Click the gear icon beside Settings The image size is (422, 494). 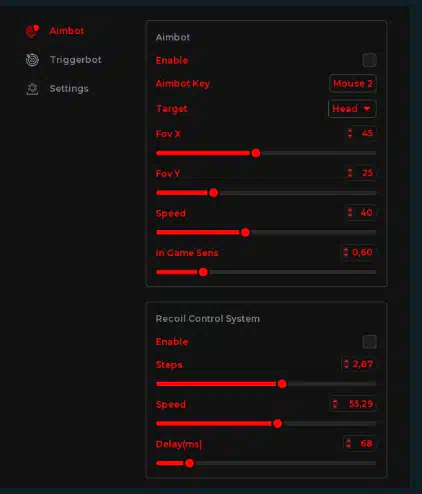[32, 89]
